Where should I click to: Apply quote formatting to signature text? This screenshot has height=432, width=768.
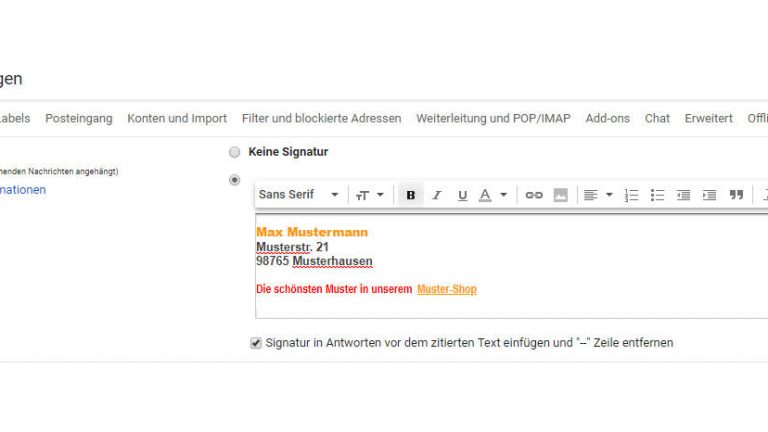(x=736, y=195)
